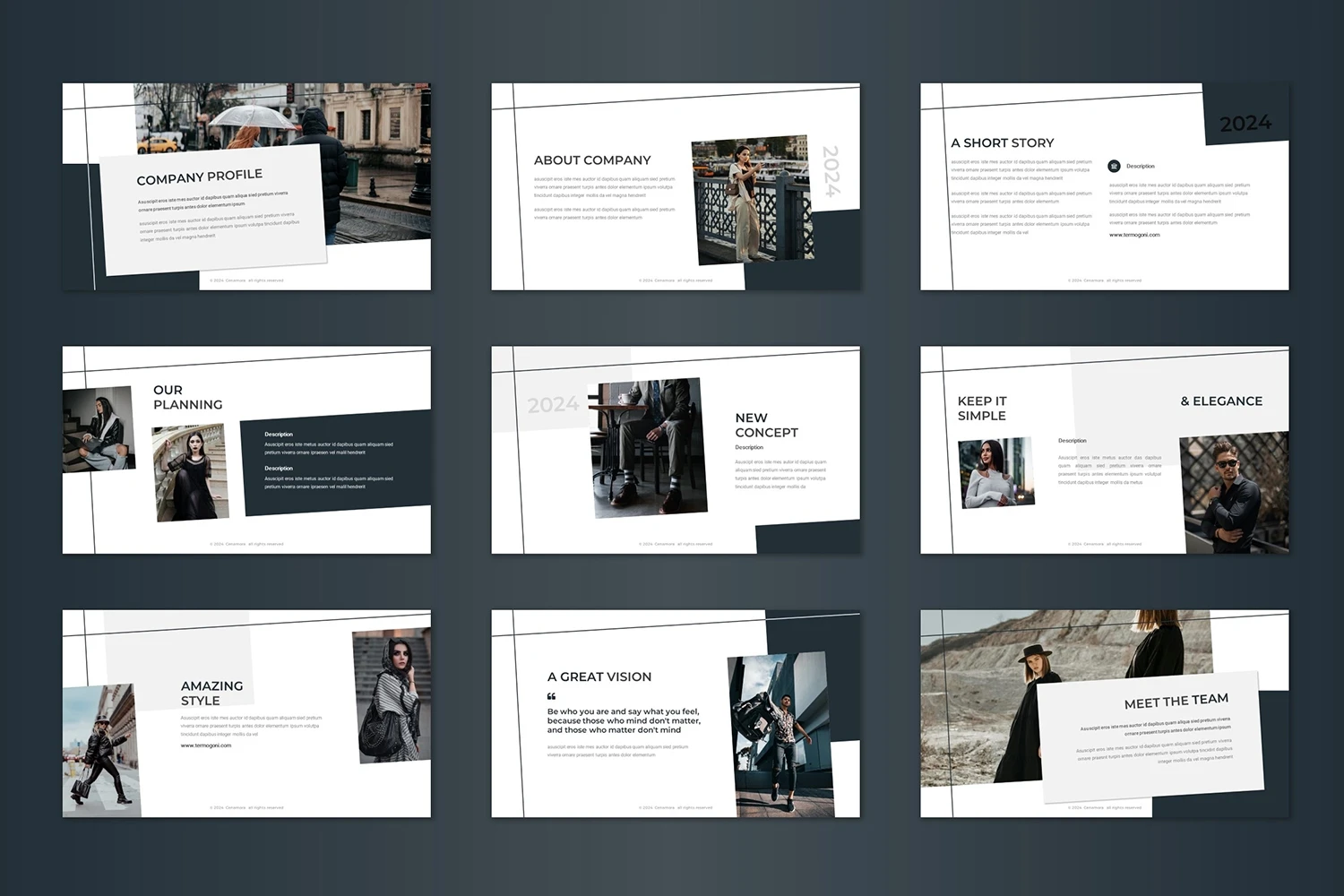This screenshot has height=896, width=1344.
Task: Select the New Concept title text
Action: pyautogui.click(x=766, y=425)
